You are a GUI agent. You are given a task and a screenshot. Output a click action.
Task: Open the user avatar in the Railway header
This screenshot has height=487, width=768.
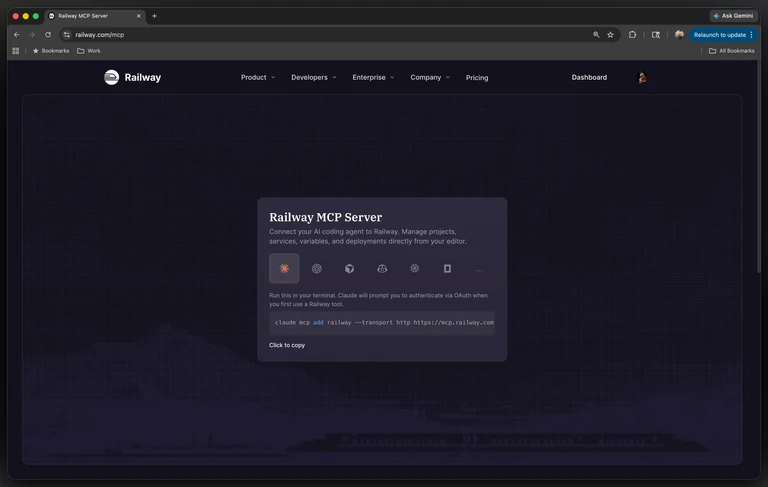coord(642,77)
